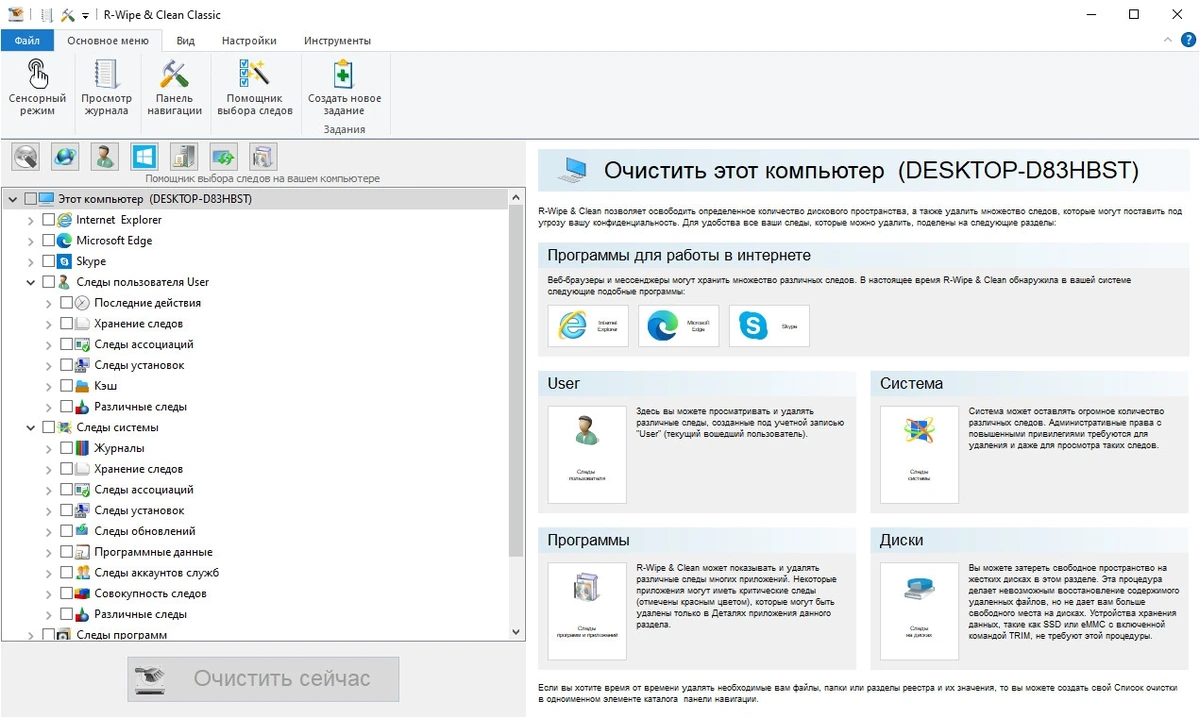Image resolution: width=1200 pixels, height=718 pixels.
Task: Select Различные следы under system traces
Action: click(x=140, y=614)
